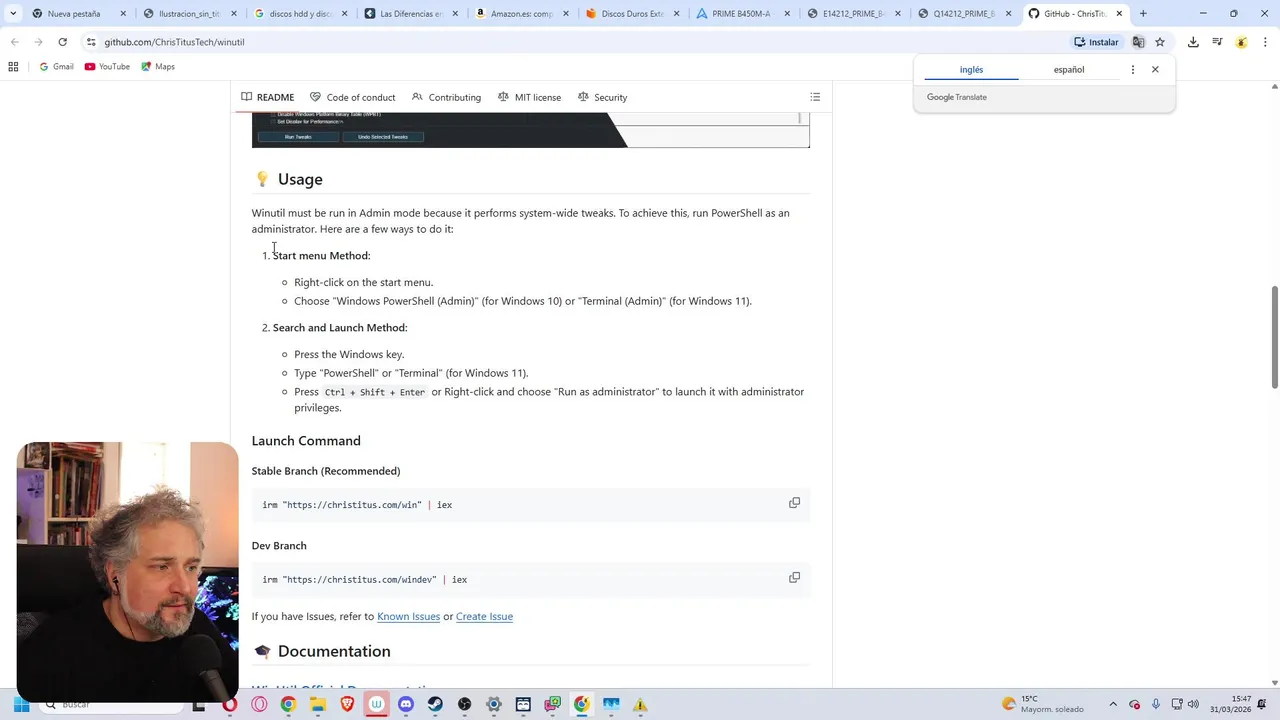This screenshot has width=1280, height=720.
Task: Click the Documentation section heading
Action: (x=334, y=651)
